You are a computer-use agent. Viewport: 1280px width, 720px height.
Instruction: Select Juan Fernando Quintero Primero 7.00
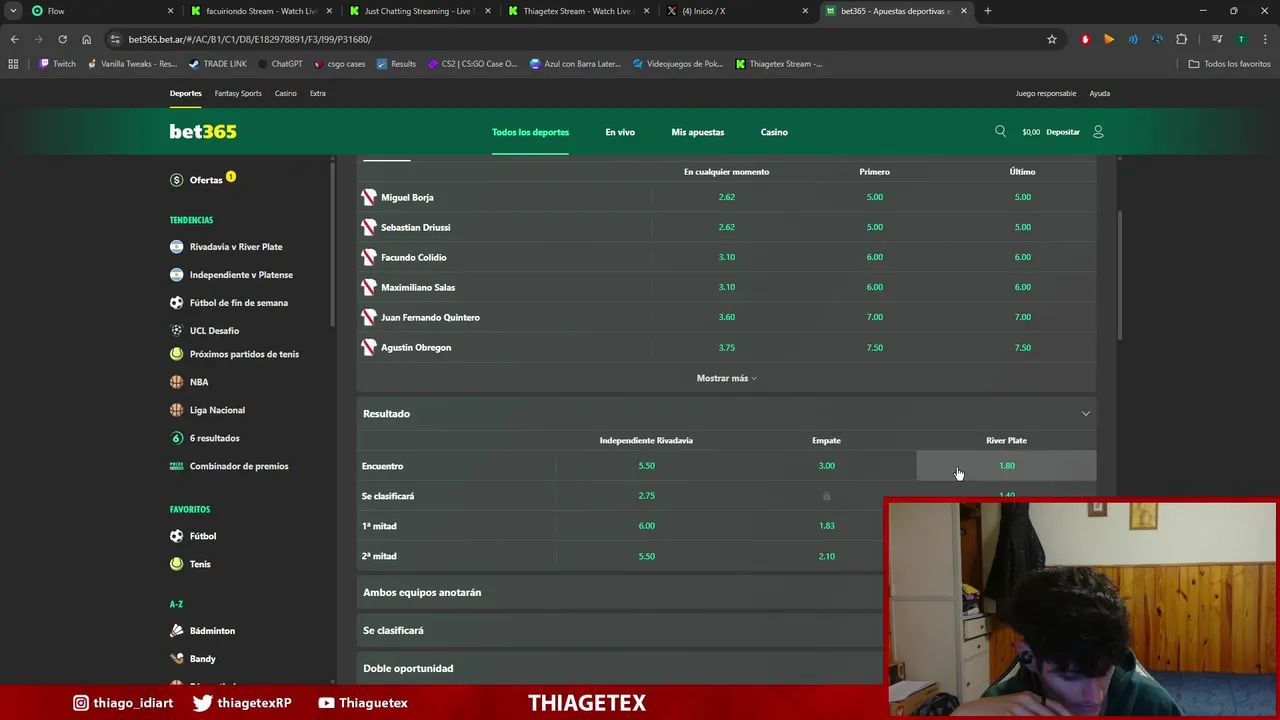874,317
